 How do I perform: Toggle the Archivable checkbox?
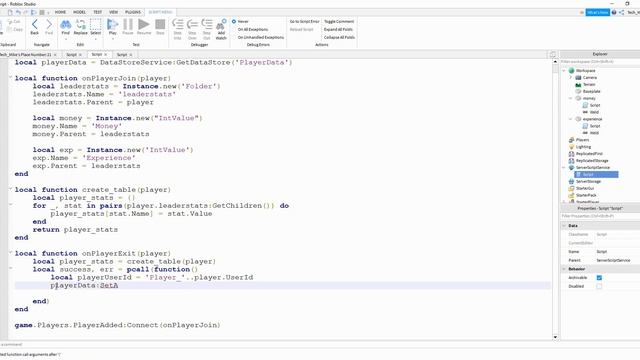click(599, 278)
